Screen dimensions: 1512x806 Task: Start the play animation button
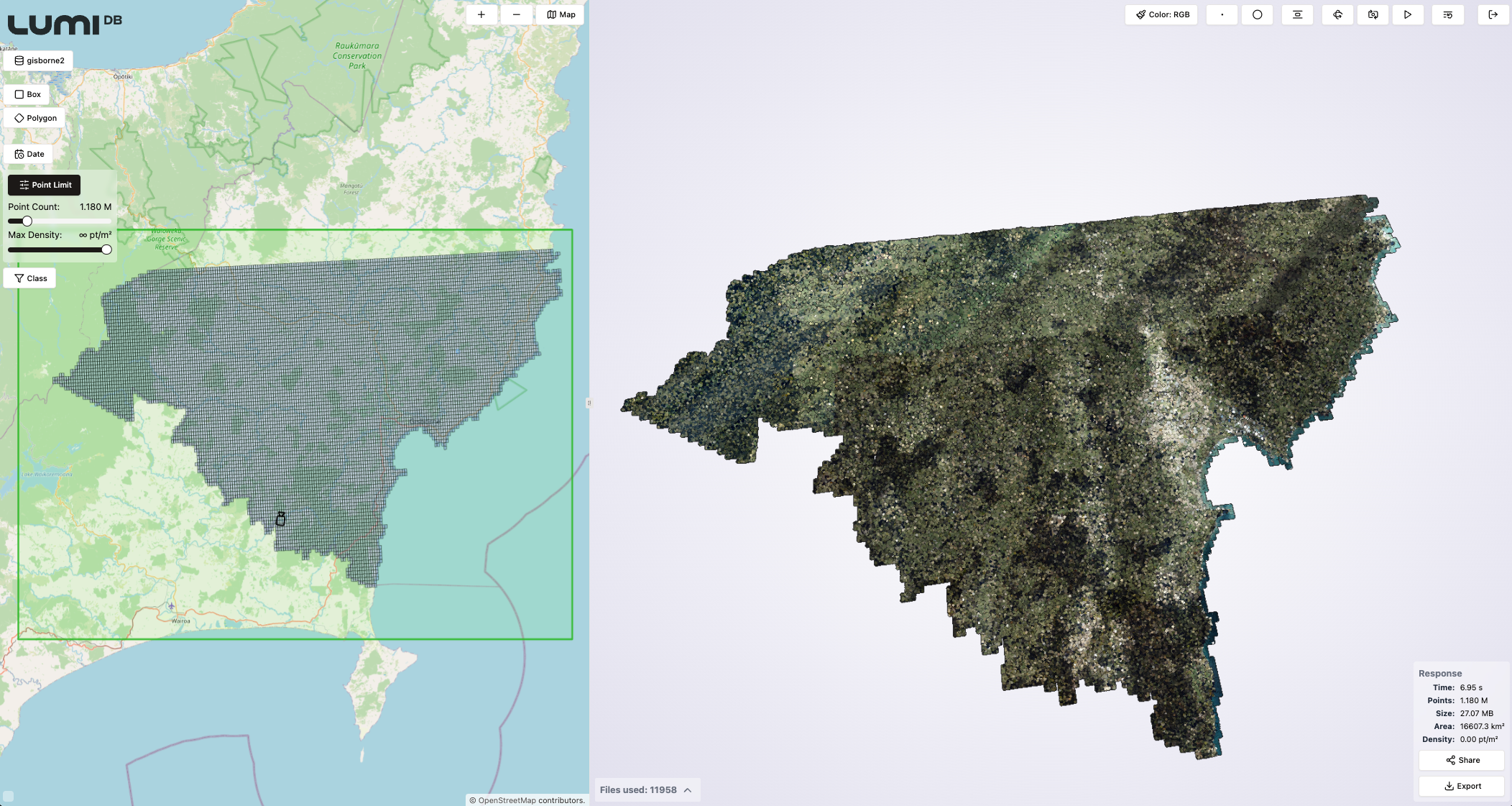click(x=1408, y=14)
